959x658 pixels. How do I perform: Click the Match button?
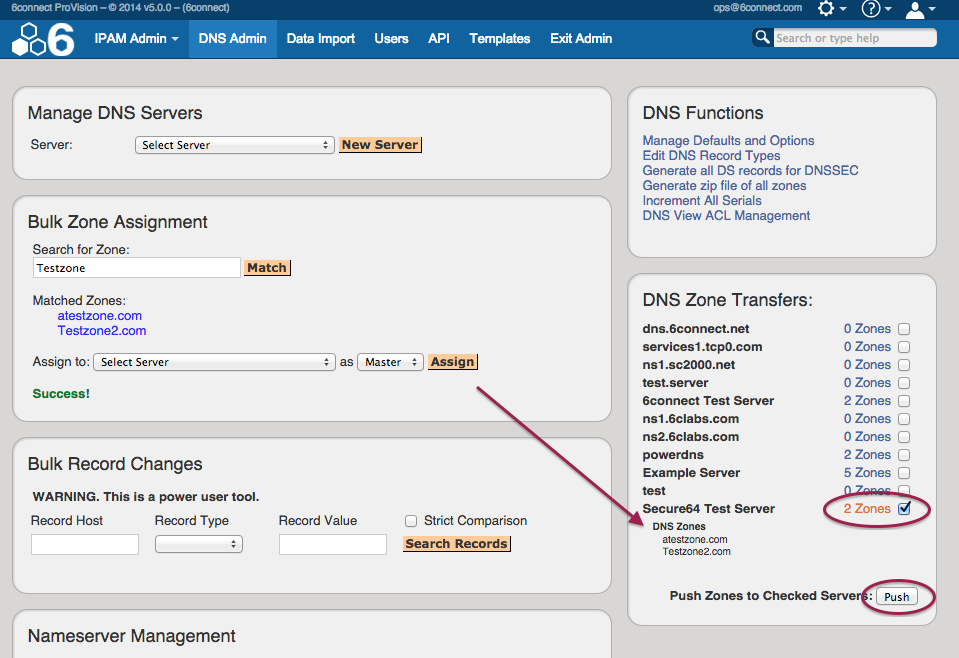267,268
